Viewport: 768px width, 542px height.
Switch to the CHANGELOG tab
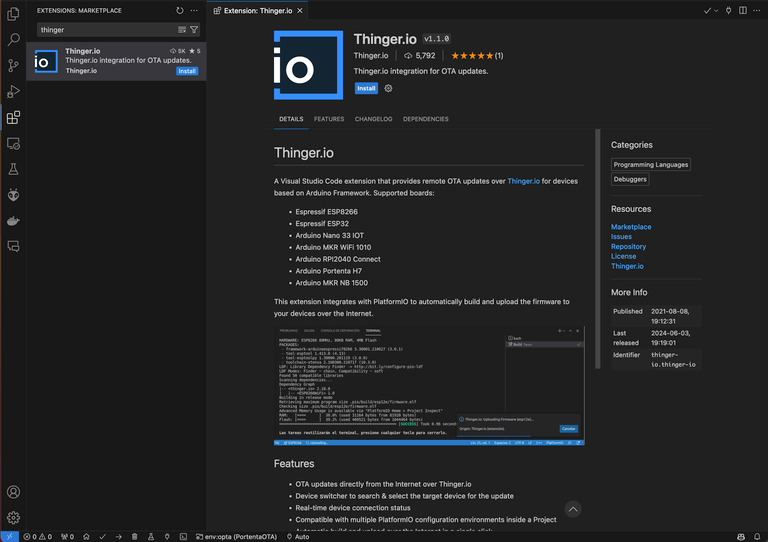pos(373,119)
